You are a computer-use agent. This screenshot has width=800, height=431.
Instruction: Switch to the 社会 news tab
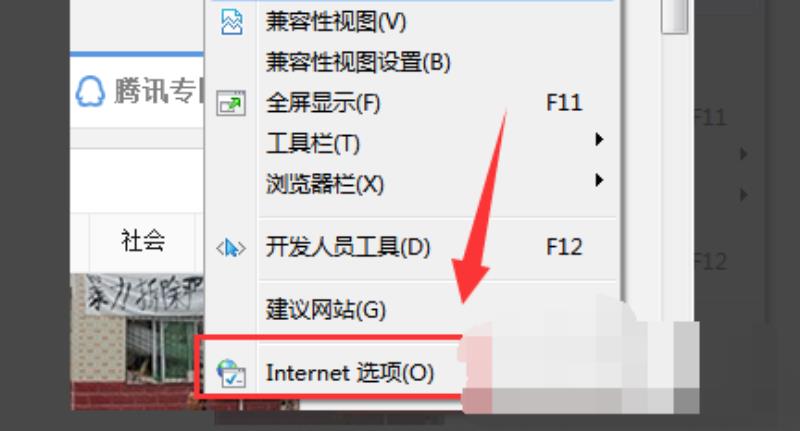(143, 241)
